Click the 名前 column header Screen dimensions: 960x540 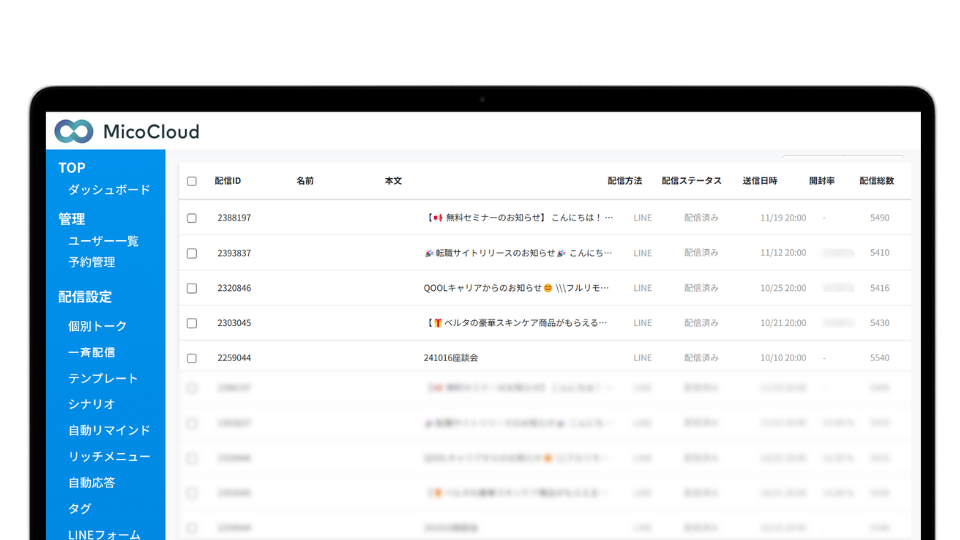tap(305, 181)
